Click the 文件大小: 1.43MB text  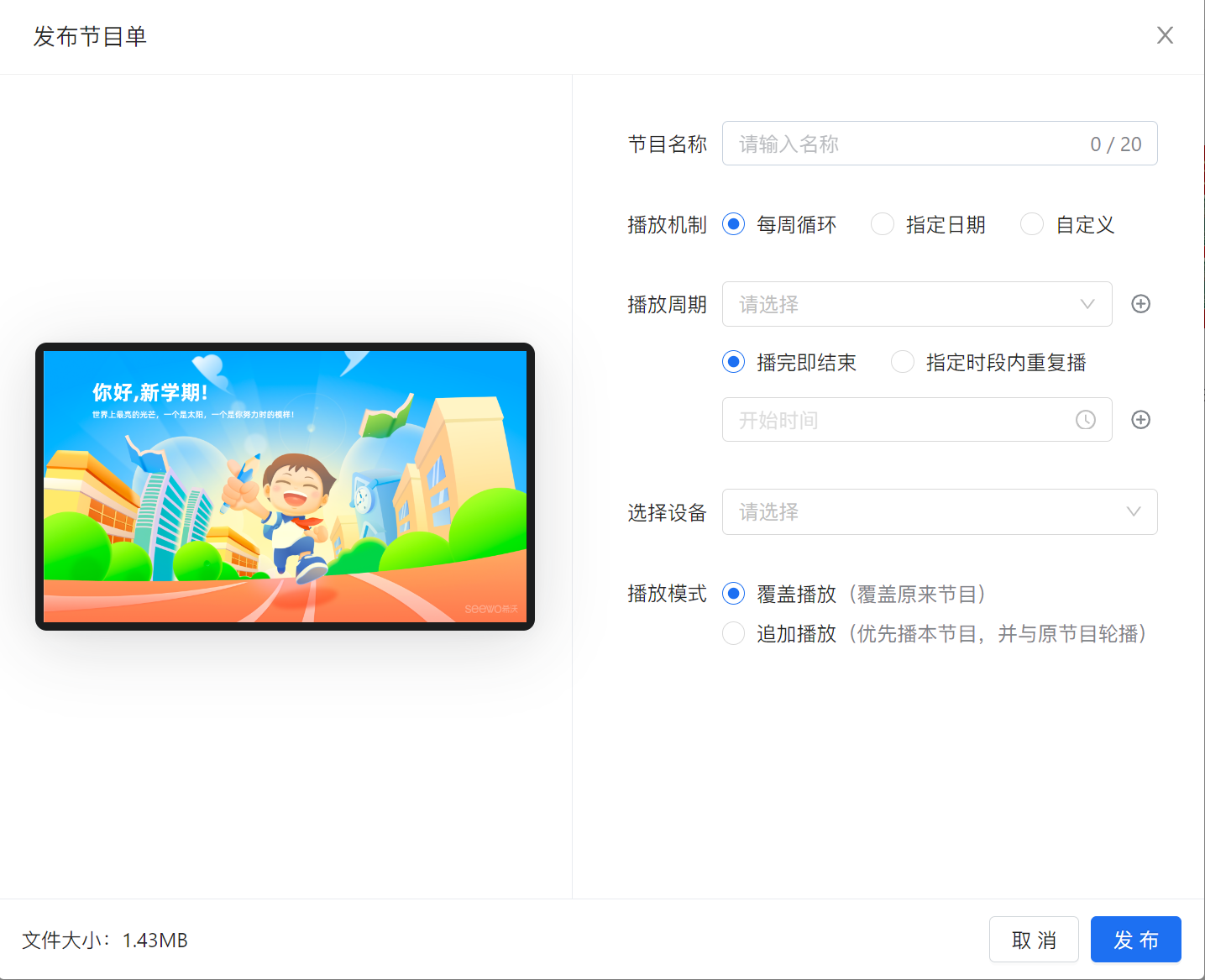coord(105,940)
